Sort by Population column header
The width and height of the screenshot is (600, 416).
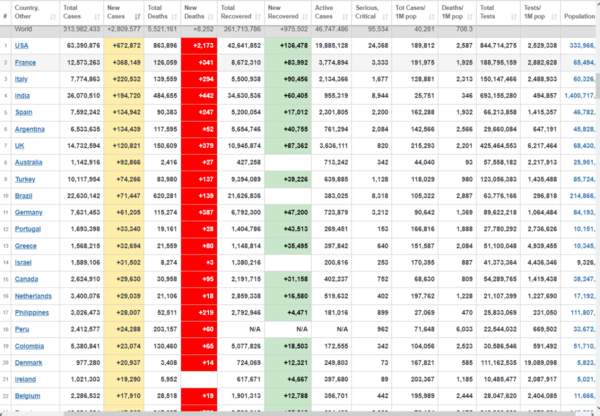tap(578, 17)
